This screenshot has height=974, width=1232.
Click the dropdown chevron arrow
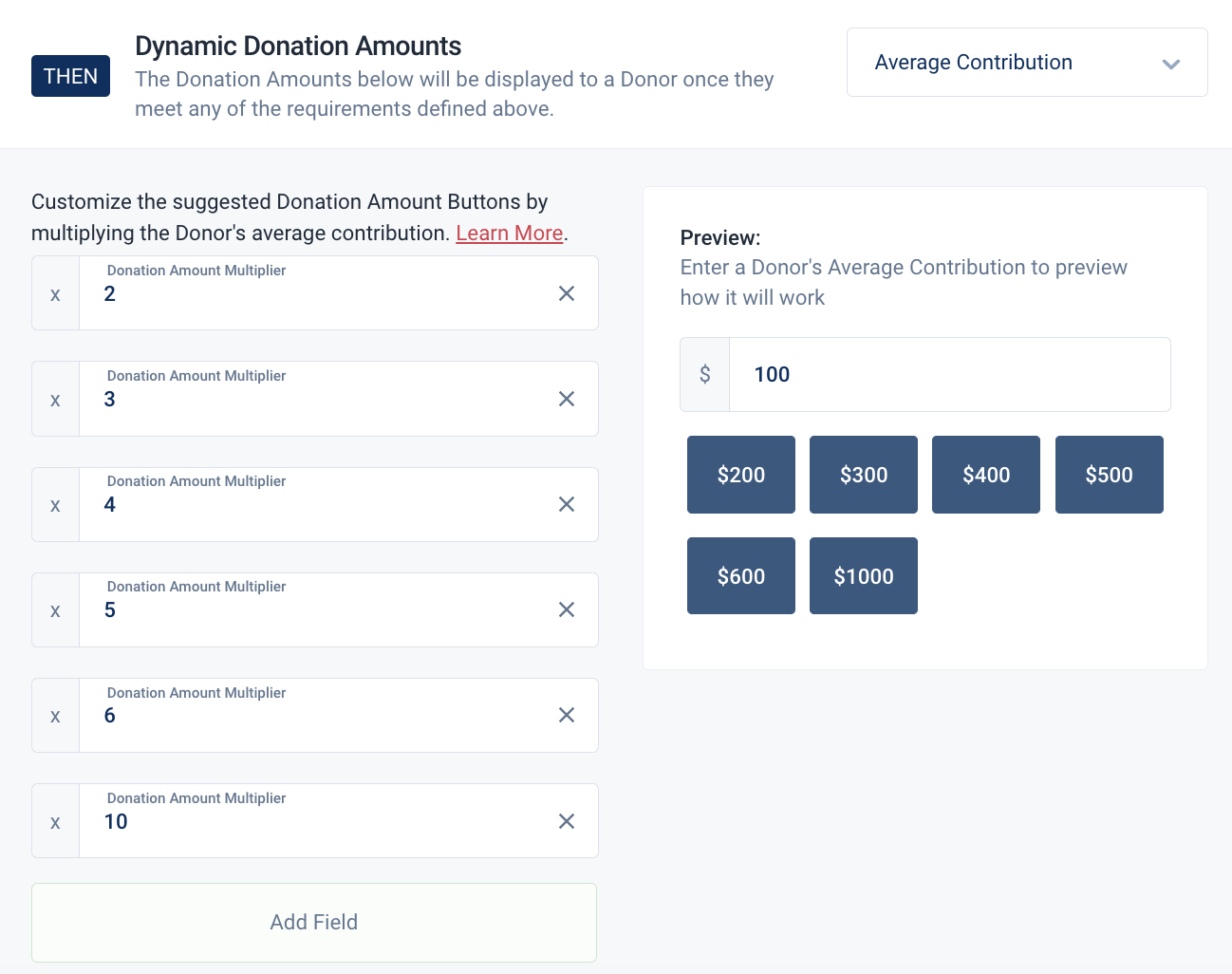[1171, 64]
